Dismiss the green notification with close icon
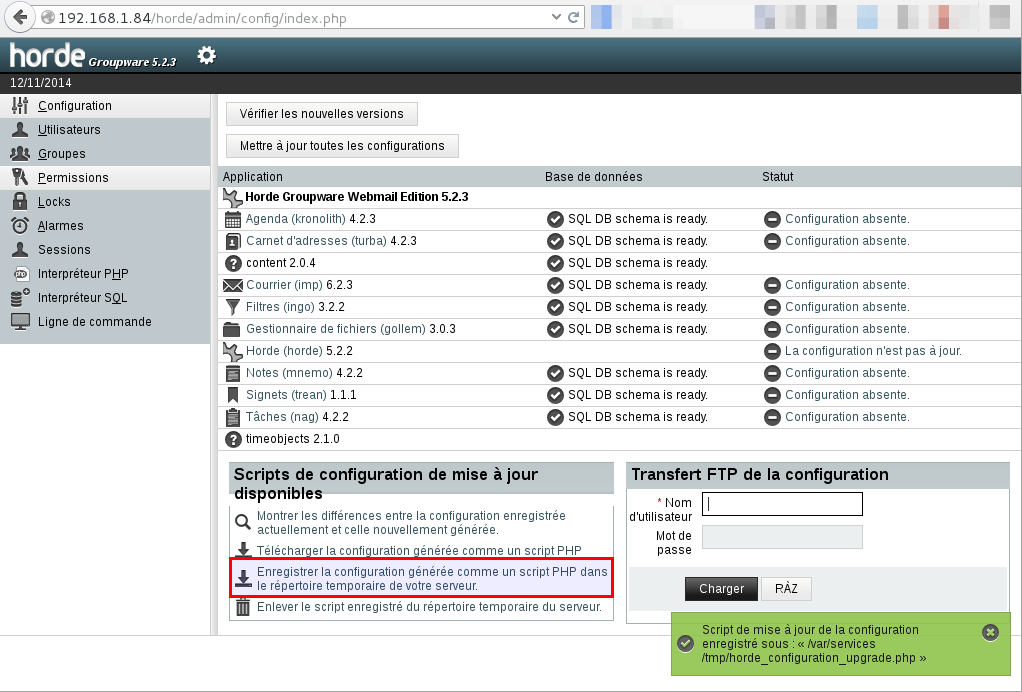 (990, 632)
